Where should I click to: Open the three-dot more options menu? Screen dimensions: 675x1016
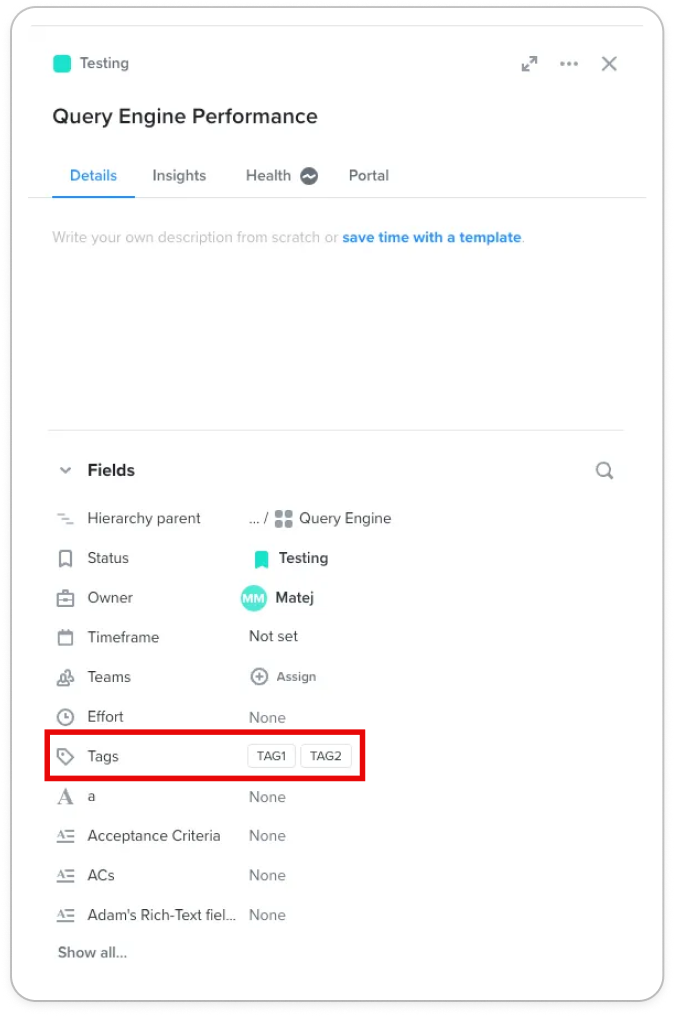point(569,64)
